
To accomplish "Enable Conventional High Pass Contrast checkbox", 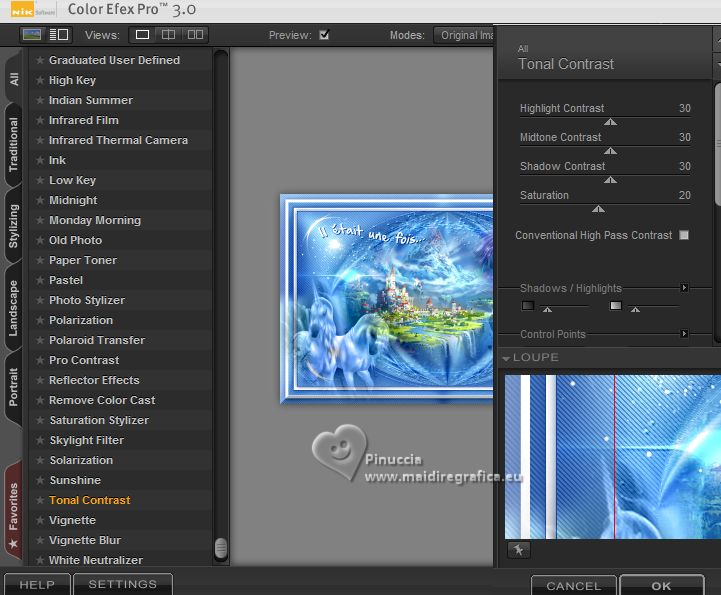I will tap(684, 235).
